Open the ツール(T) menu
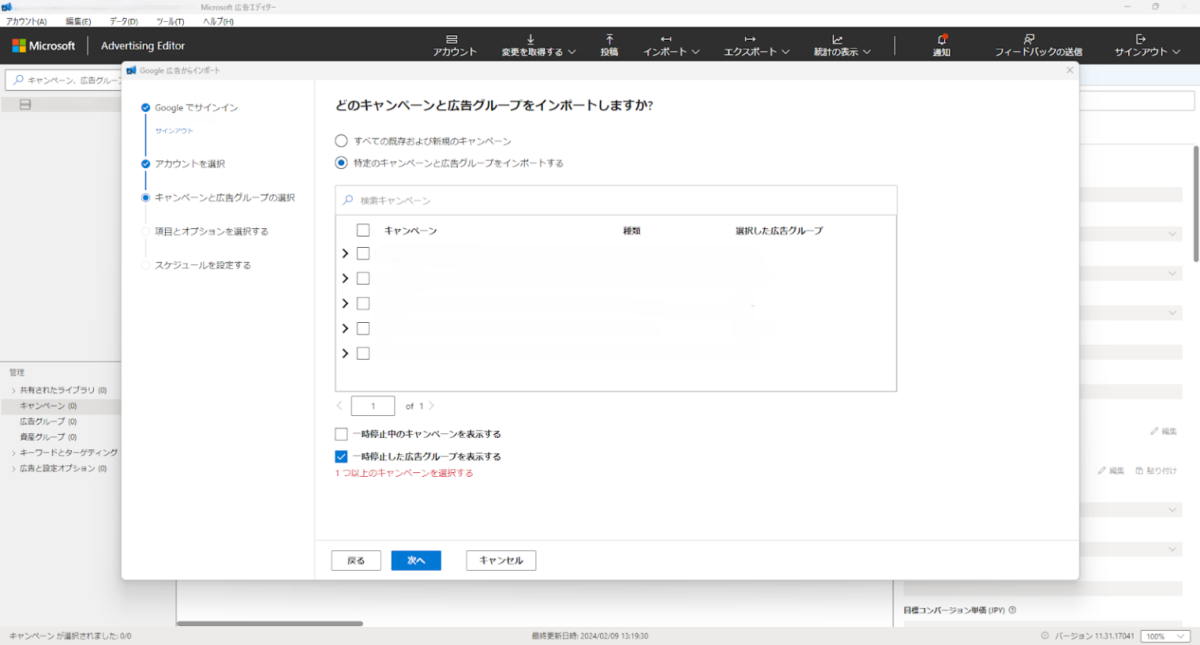The height and width of the screenshot is (645, 1200). tap(170, 21)
